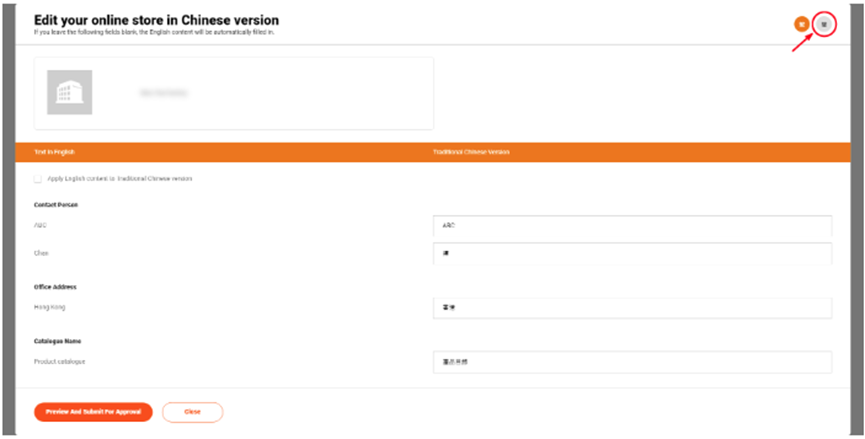Click the Catalogue Name section label
This screenshot has width=865, height=439.
click(57, 341)
